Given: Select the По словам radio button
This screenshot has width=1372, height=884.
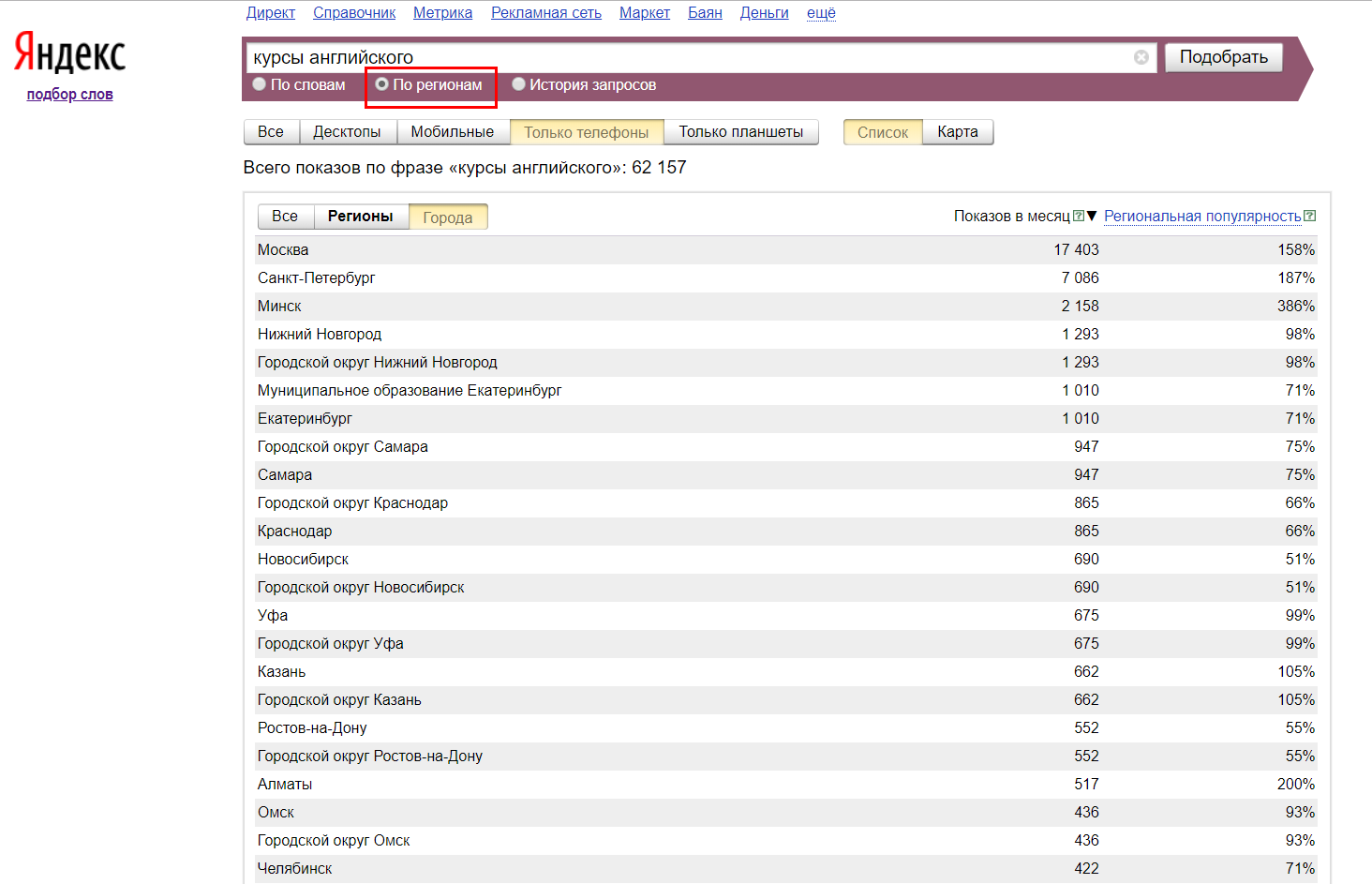Looking at the screenshot, I should point(260,84).
